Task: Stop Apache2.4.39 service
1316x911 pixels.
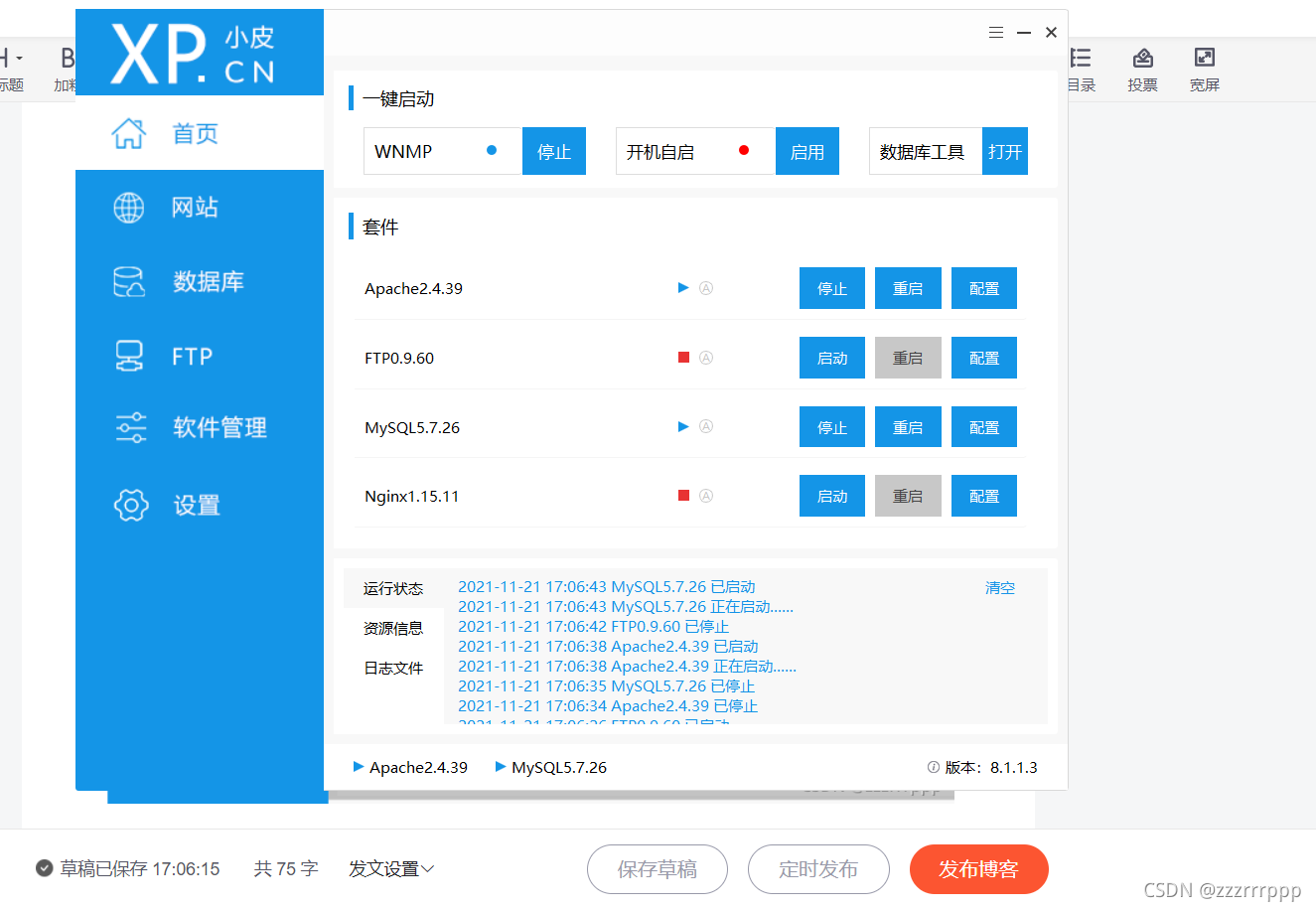Action: coord(832,288)
